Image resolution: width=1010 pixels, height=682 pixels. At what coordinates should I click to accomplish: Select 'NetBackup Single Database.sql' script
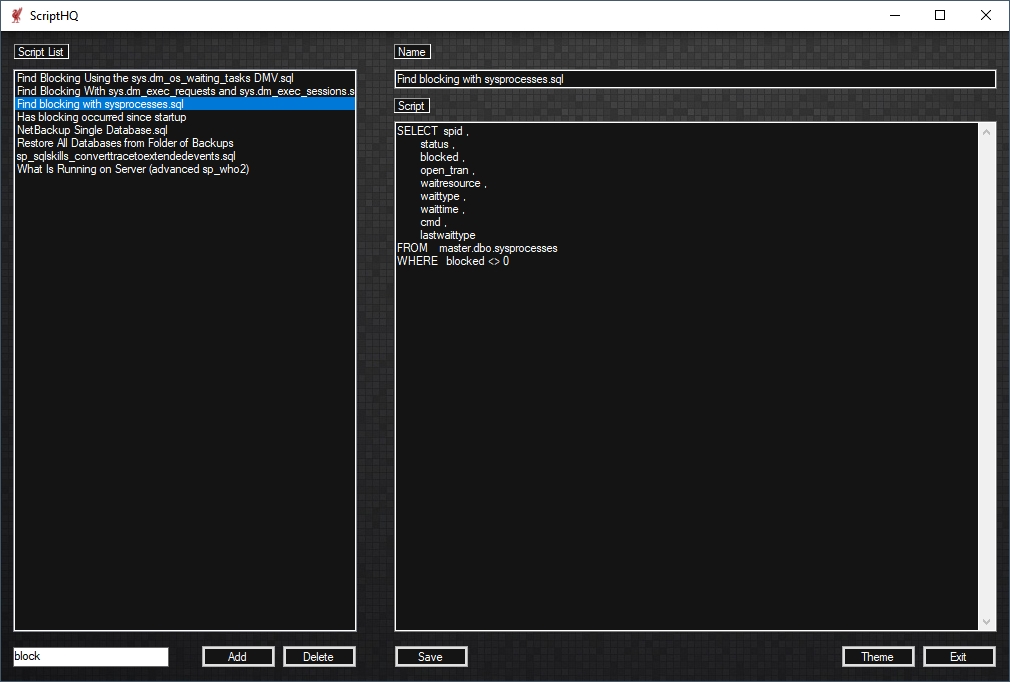pyautogui.click(x=92, y=130)
